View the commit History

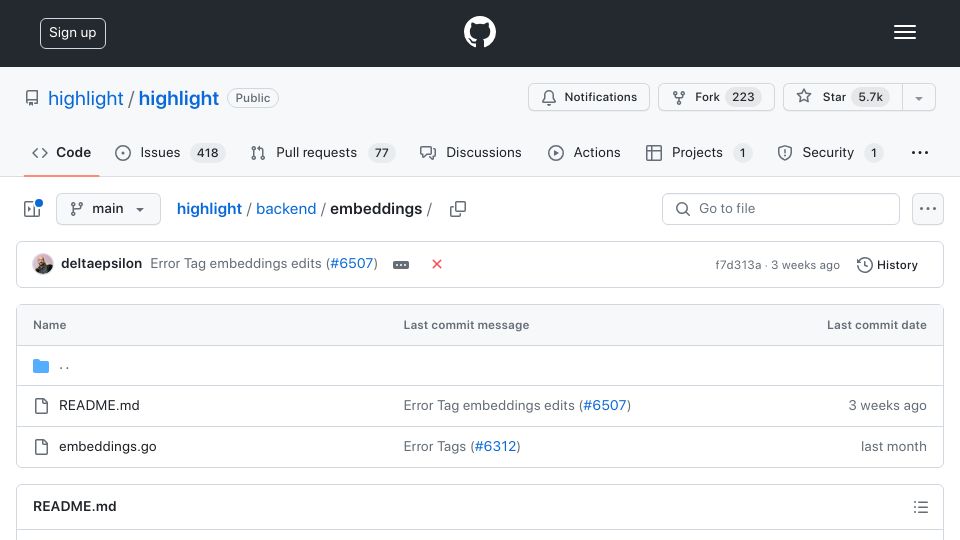click(887, 264)
